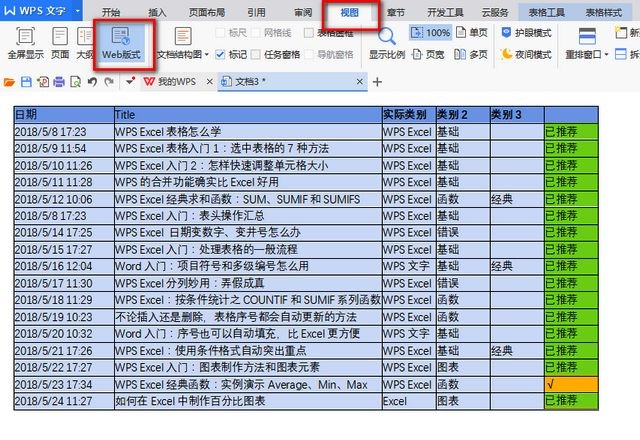Turn on 护眼模式 eye protection mode

click(526, 33)
